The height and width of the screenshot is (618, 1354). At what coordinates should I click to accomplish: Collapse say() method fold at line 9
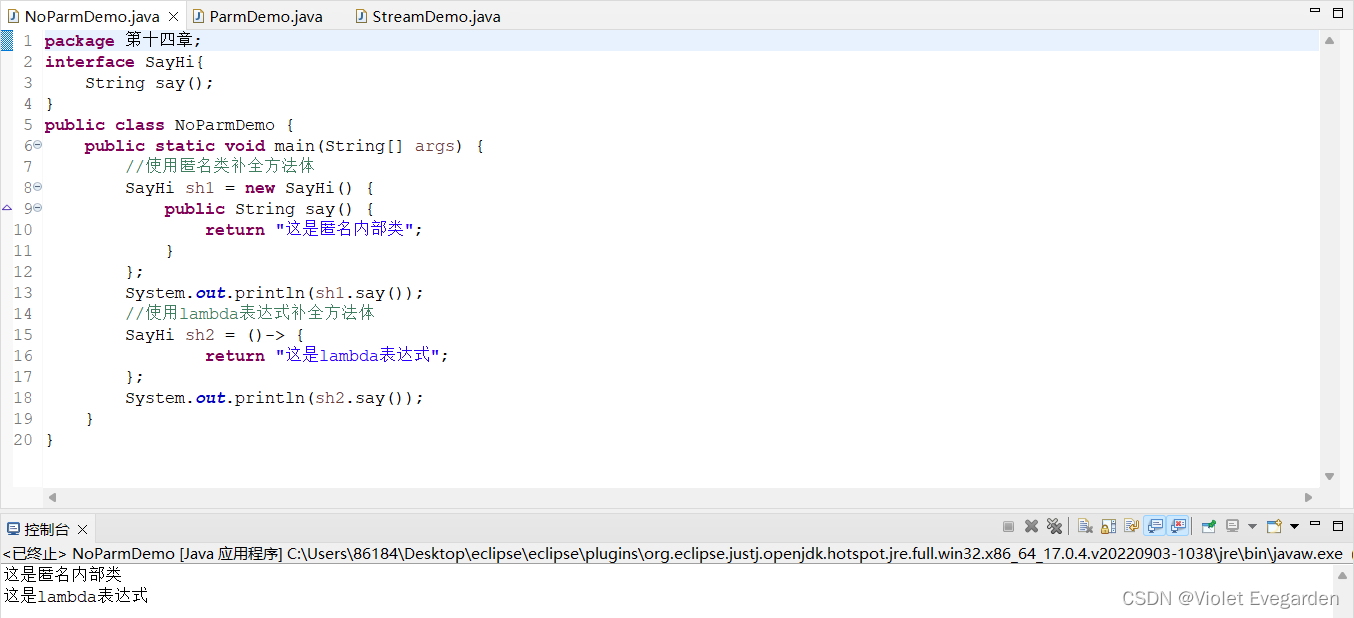pos(37,209)
